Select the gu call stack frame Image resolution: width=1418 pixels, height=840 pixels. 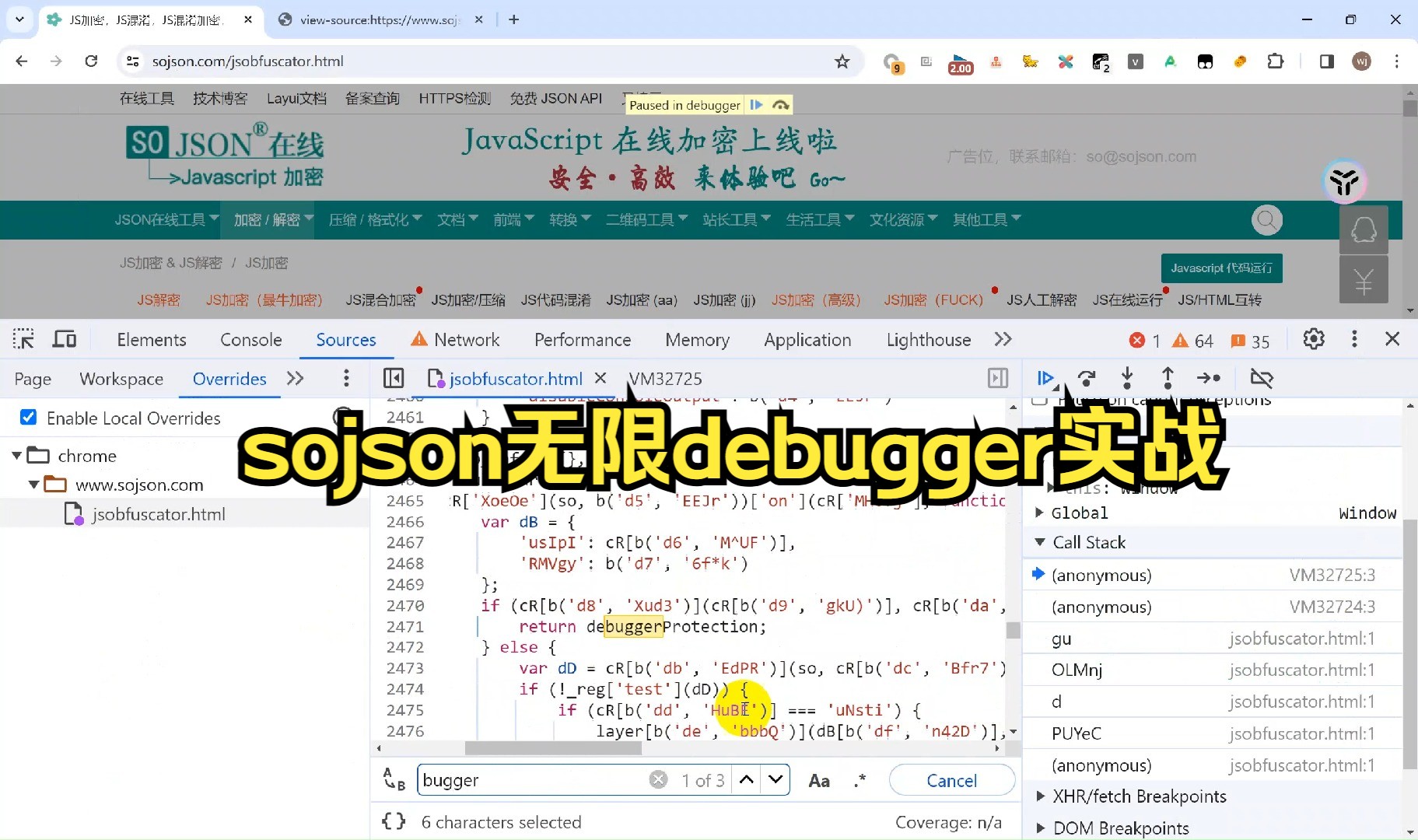1213,639
